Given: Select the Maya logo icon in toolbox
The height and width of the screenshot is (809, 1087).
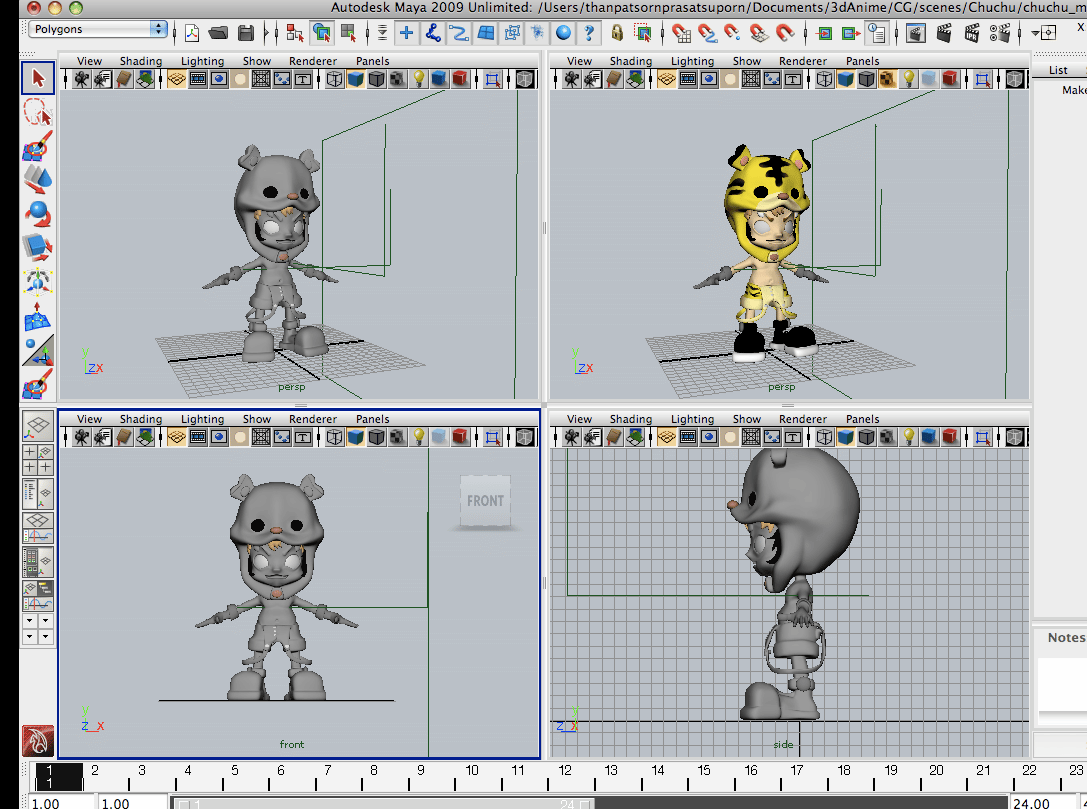Looking at the screenshot, I should coord(38,741).
